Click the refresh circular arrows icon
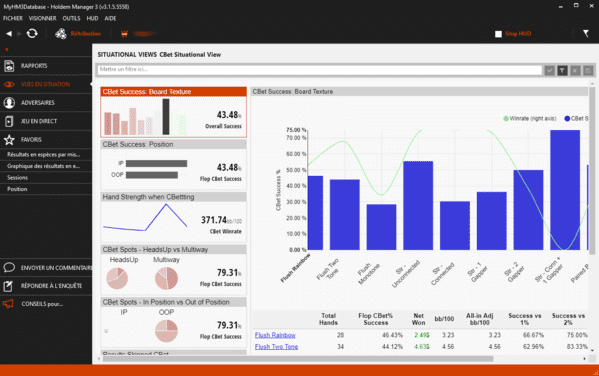599x376 pixels. [x=32, y=34]
